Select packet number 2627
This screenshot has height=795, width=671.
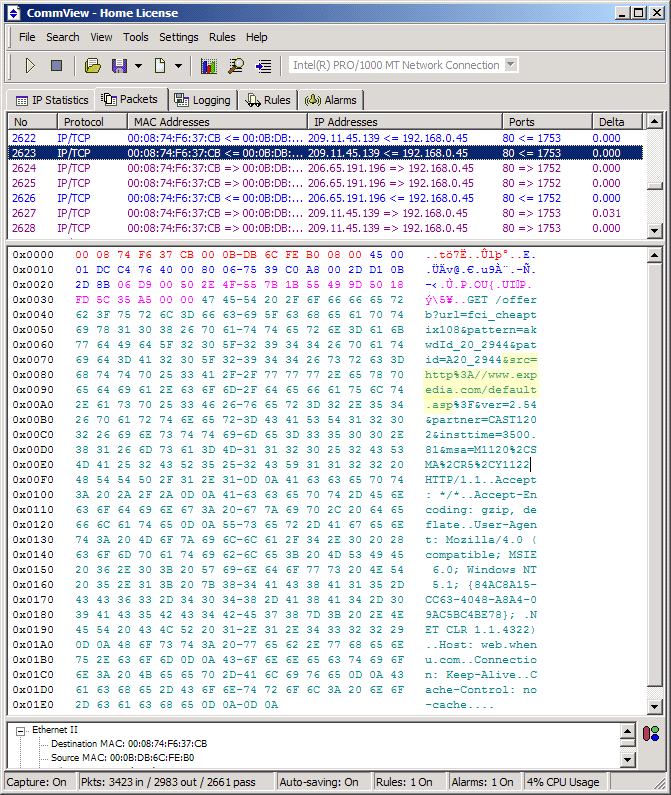[326, 213]
